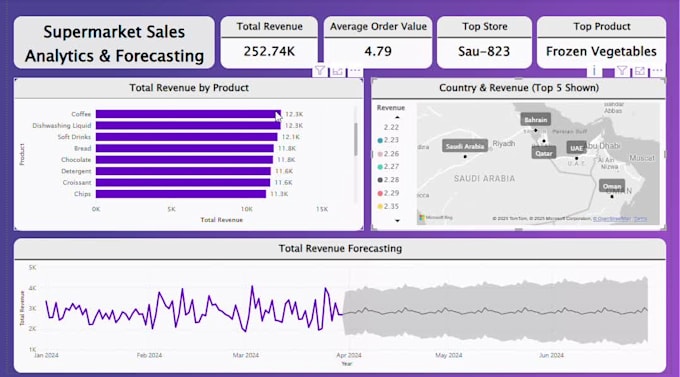Click the Total Revenue Forecasting title
Image resolution: width=680 pixels, height=377 pixels.
point(340,249)
